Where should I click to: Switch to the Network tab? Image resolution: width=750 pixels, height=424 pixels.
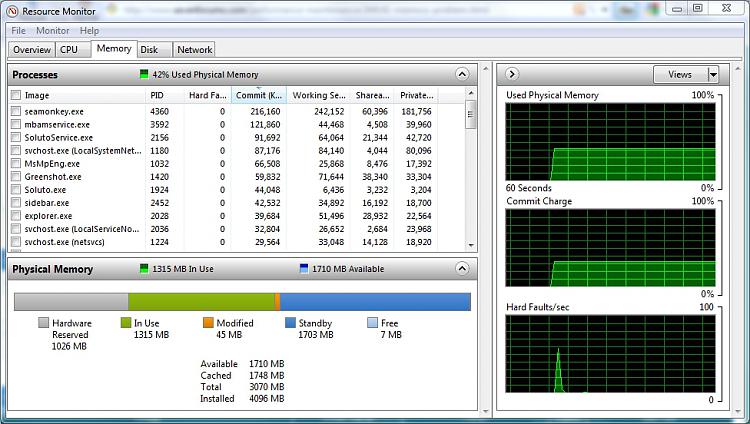click(x=194, y=50)
